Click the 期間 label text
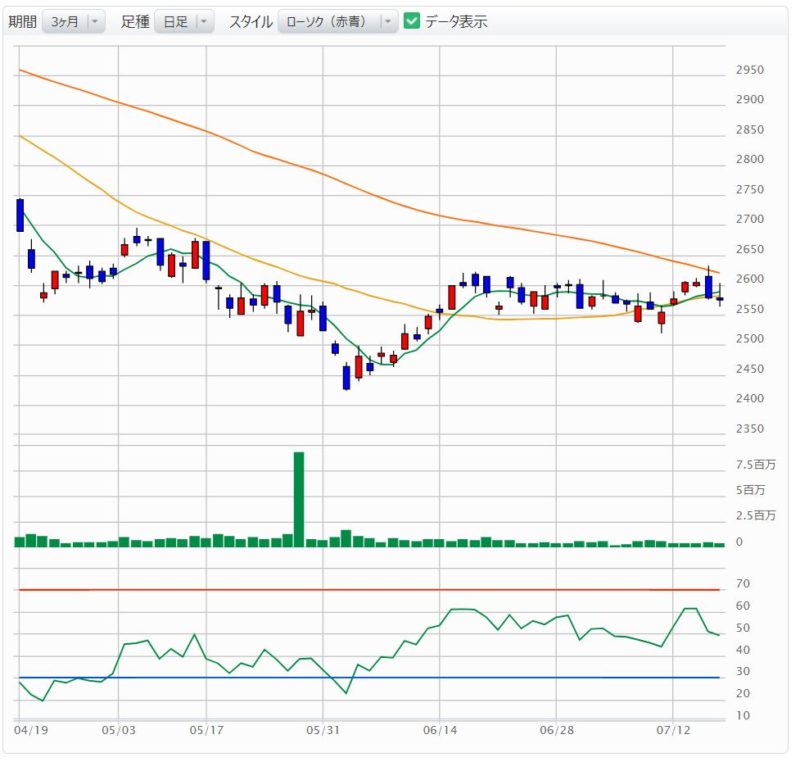Screen dimensions: 800x762 (x=23, y=22)
